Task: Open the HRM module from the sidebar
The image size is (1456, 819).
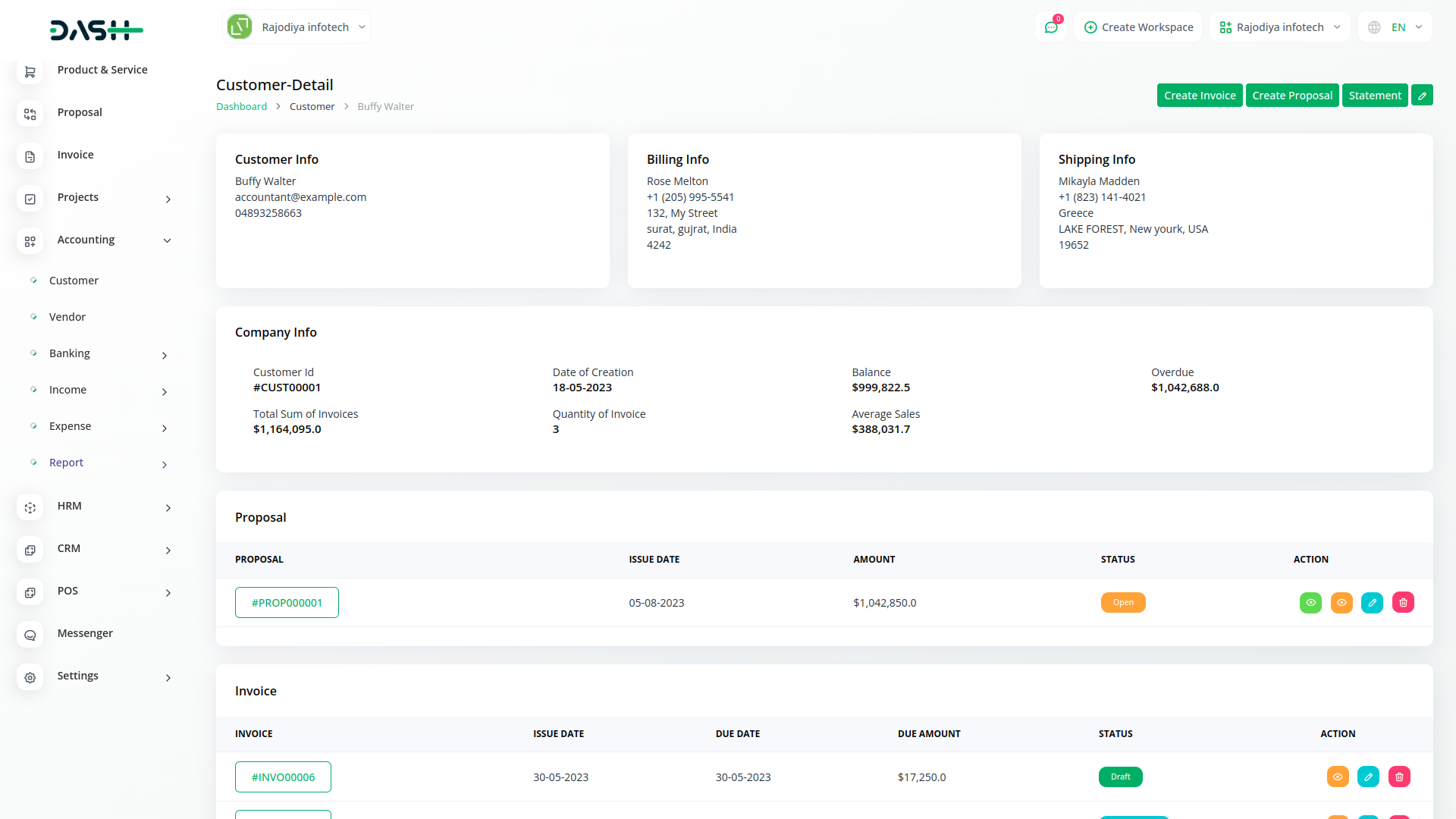Action: pos(69,506)
